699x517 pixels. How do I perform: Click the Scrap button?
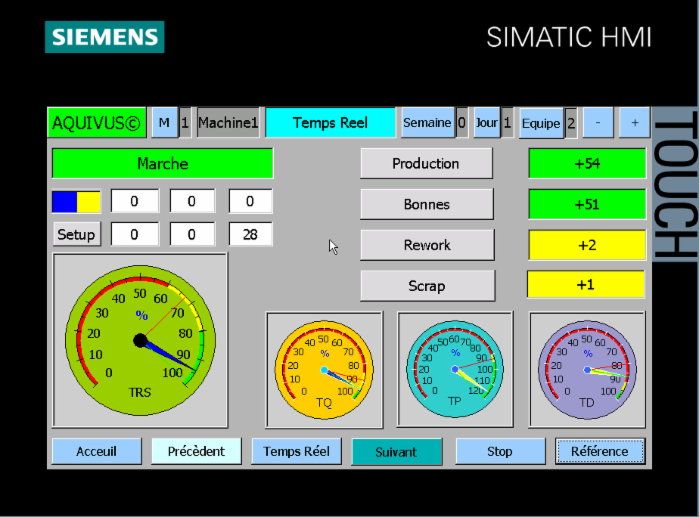(426, 286)
